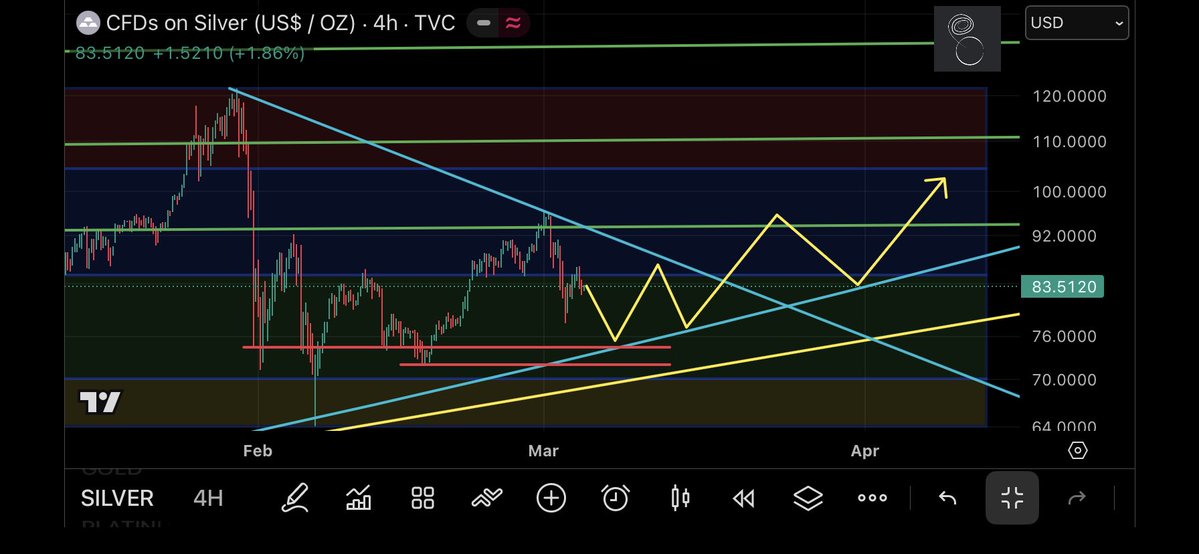Select the drawing pencil tool
This screenshot has width=1199, height=554.
pyautogui.click(x=295, y=499)
